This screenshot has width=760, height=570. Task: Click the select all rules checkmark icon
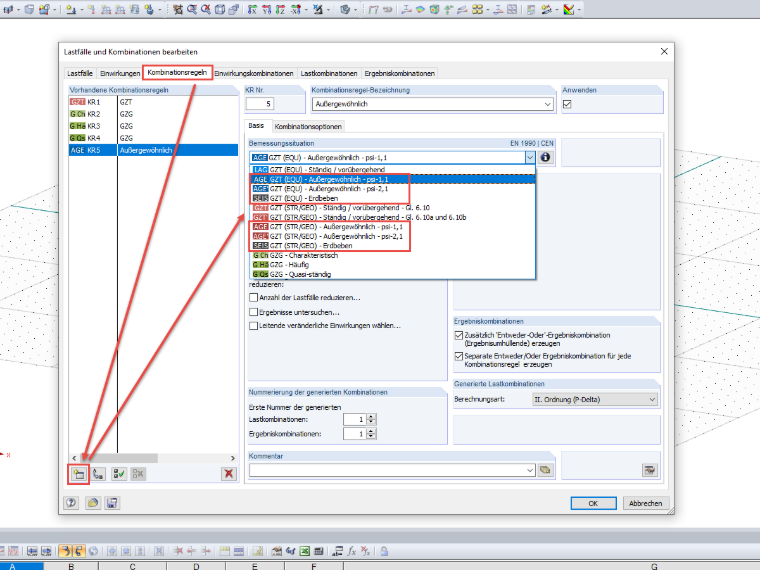[119, 474]
